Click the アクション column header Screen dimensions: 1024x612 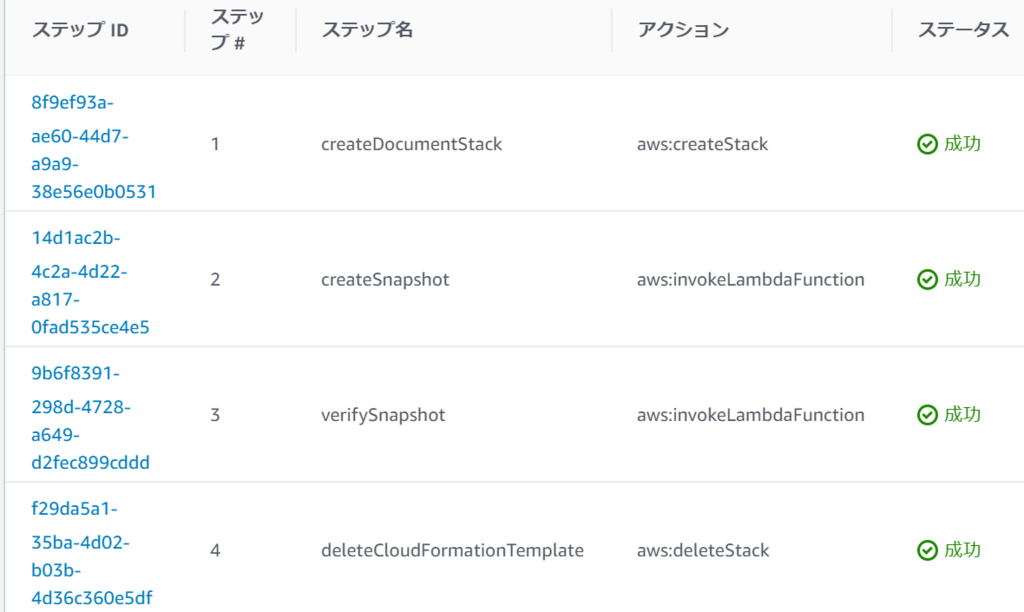coord(683,30)
